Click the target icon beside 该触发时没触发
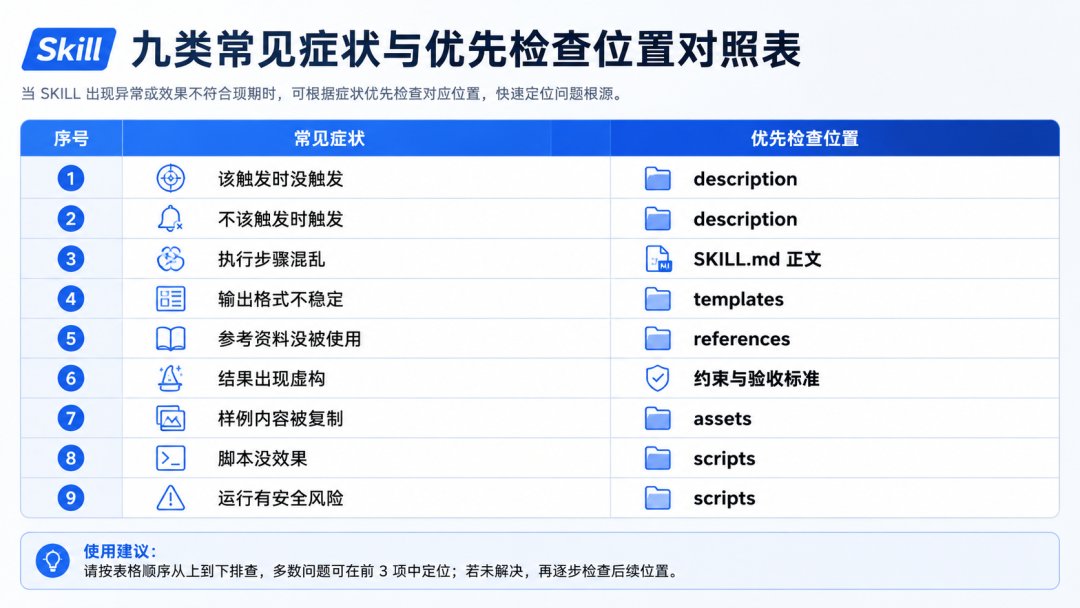This screenshot has height=608, width=1080. click(170, 179)
